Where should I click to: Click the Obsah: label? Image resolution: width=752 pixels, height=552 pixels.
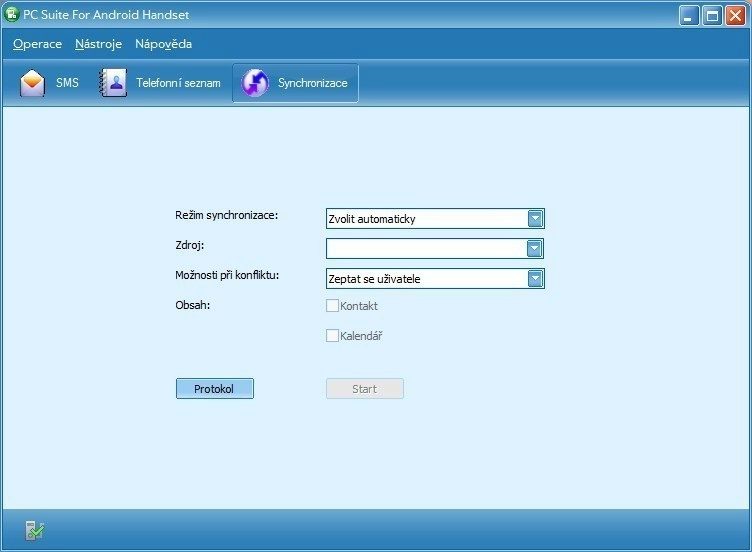[x=193, y=305]
